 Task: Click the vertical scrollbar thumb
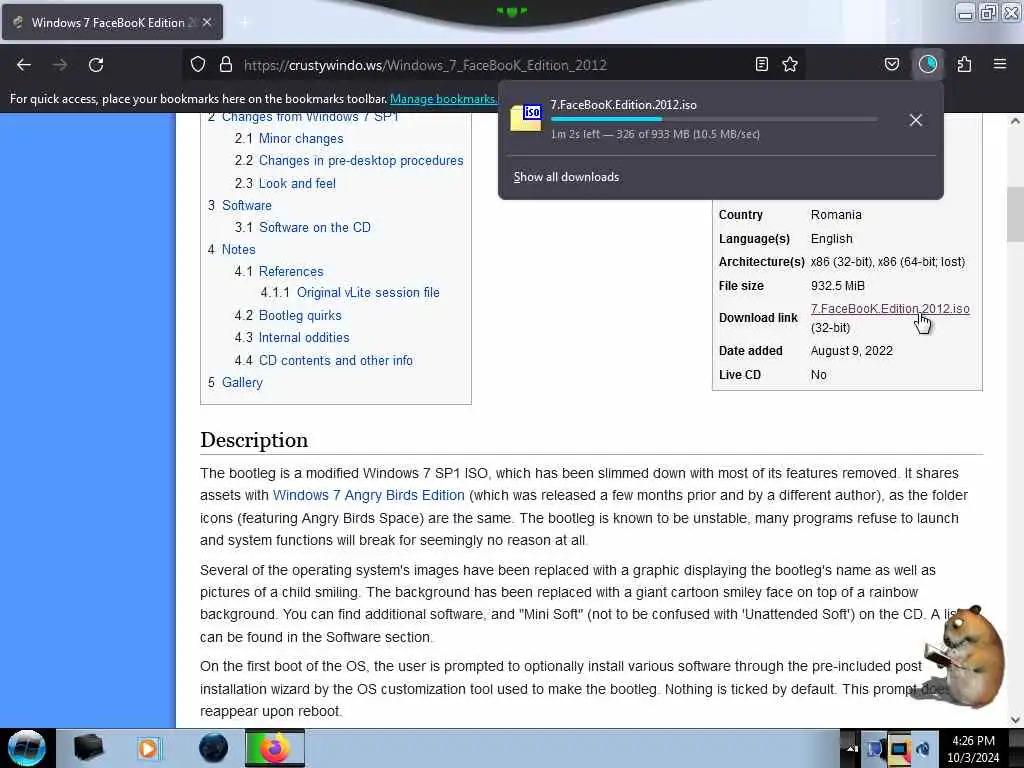[x=1015, y=214]
